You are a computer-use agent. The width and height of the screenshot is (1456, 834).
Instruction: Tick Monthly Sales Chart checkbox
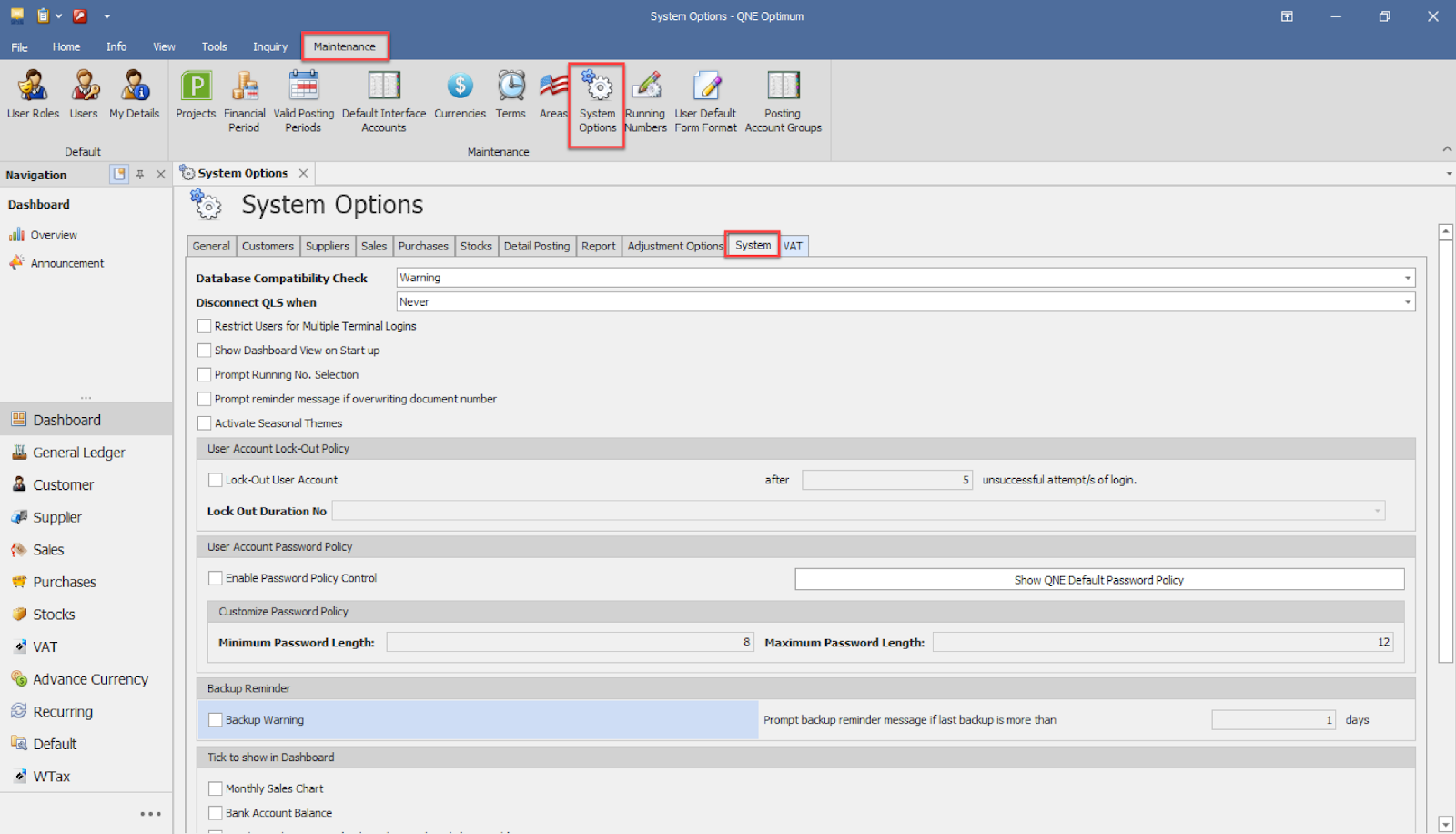coord(216,788)
